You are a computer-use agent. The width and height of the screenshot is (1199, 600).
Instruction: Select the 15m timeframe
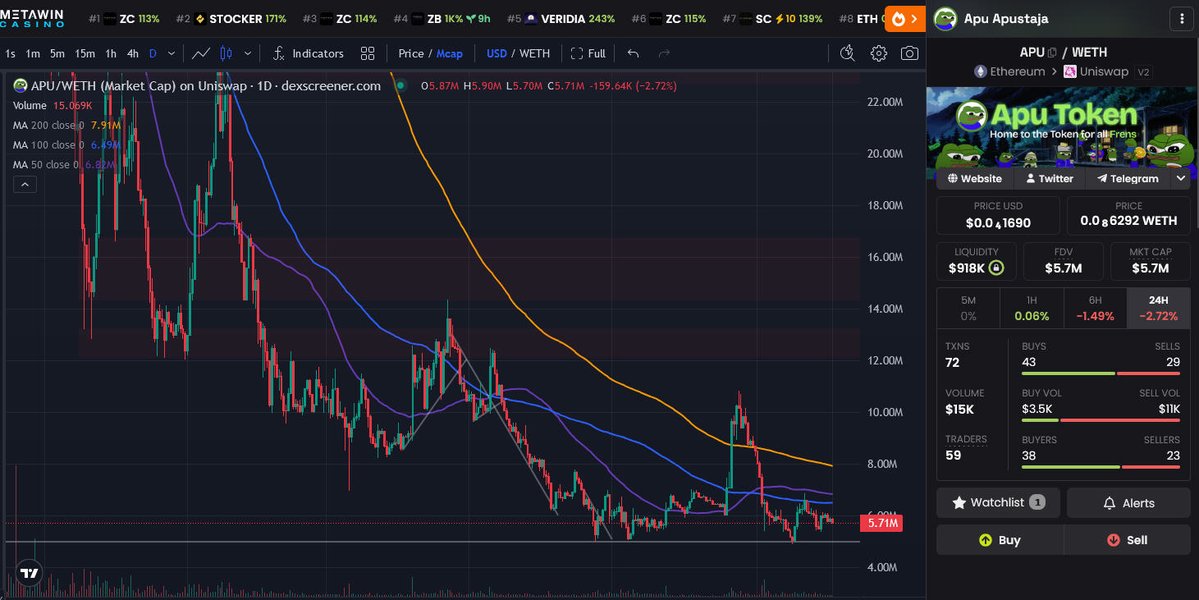[x=85, y=54]
